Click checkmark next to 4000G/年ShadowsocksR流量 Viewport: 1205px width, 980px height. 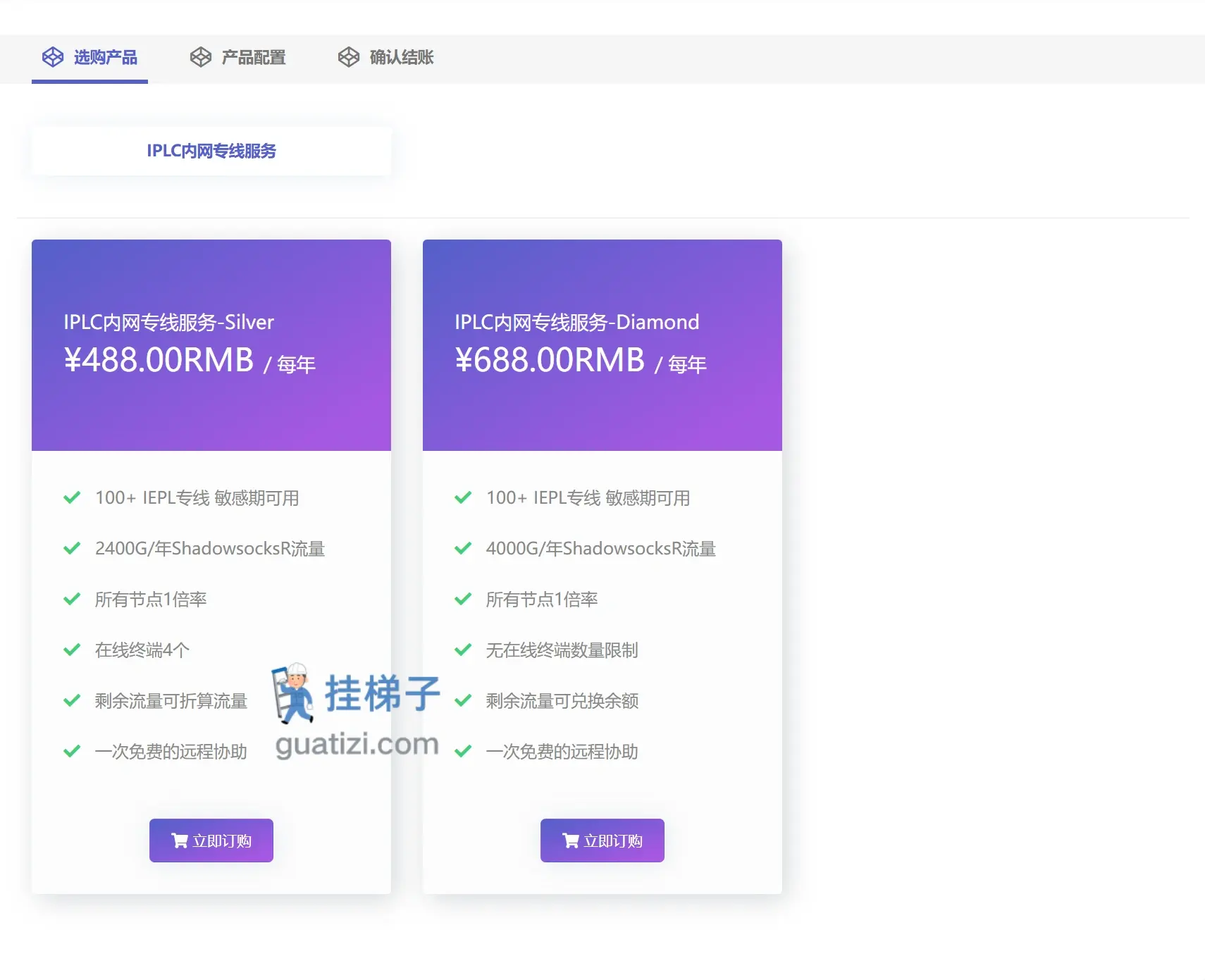point(463,548)
